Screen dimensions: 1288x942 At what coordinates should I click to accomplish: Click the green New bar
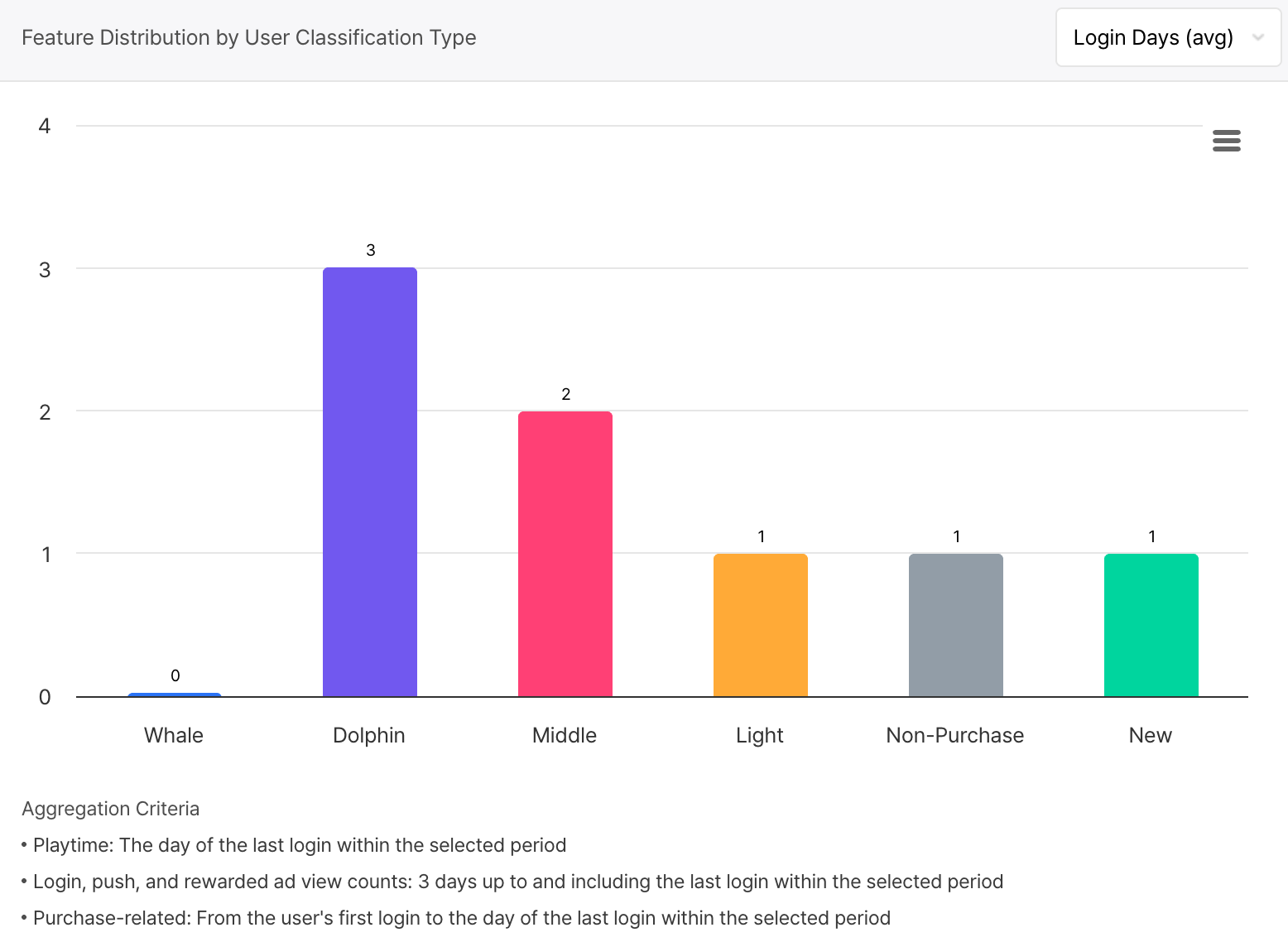[1151, 625]
